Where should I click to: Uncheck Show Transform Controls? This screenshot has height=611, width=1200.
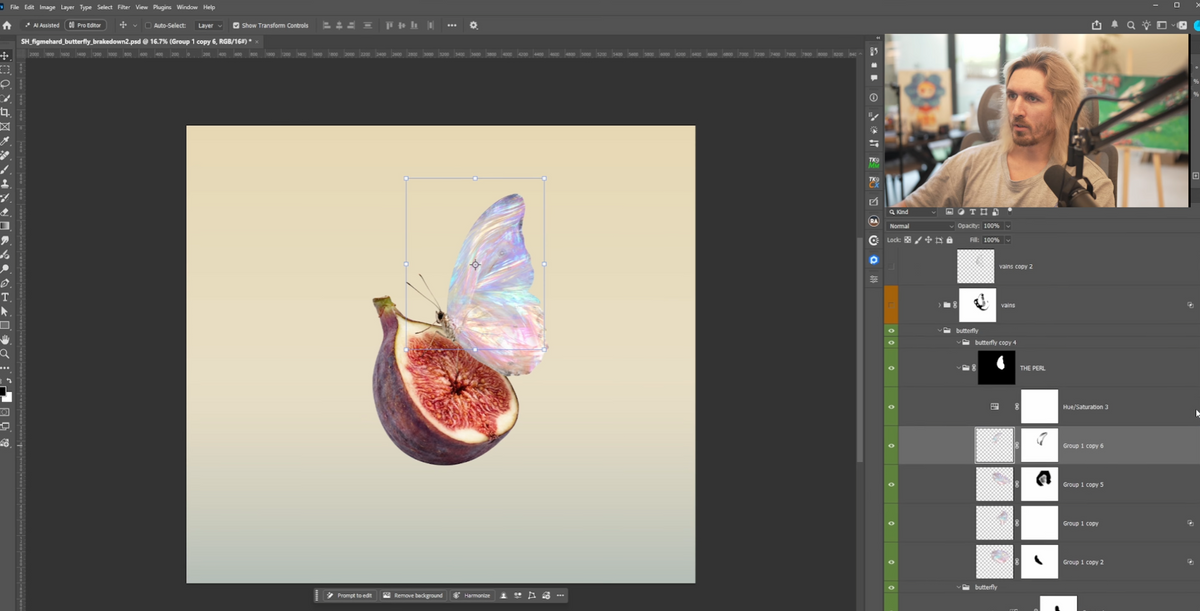point(236,25)
